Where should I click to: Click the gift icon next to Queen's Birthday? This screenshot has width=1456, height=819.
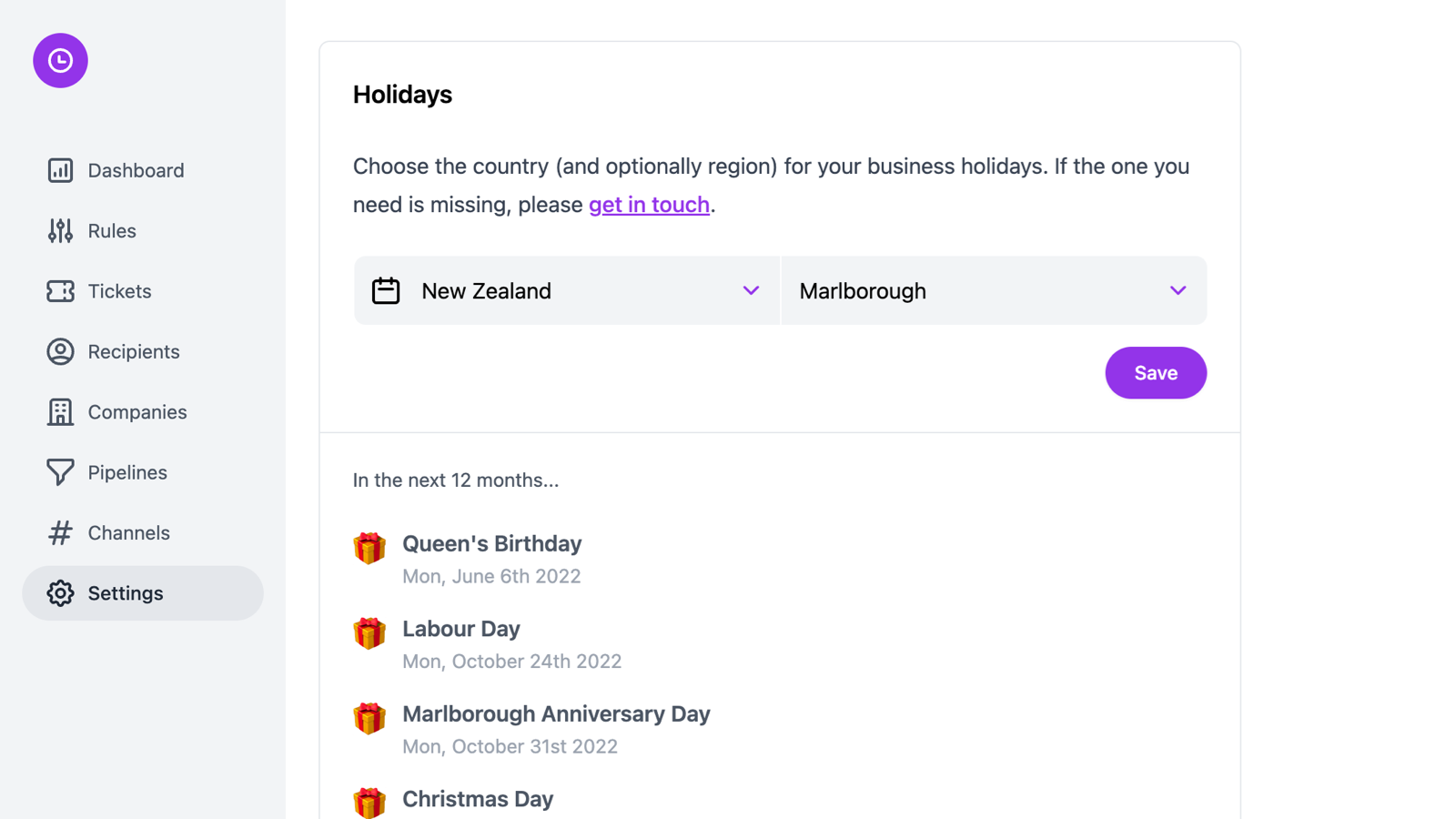[369, 548]
